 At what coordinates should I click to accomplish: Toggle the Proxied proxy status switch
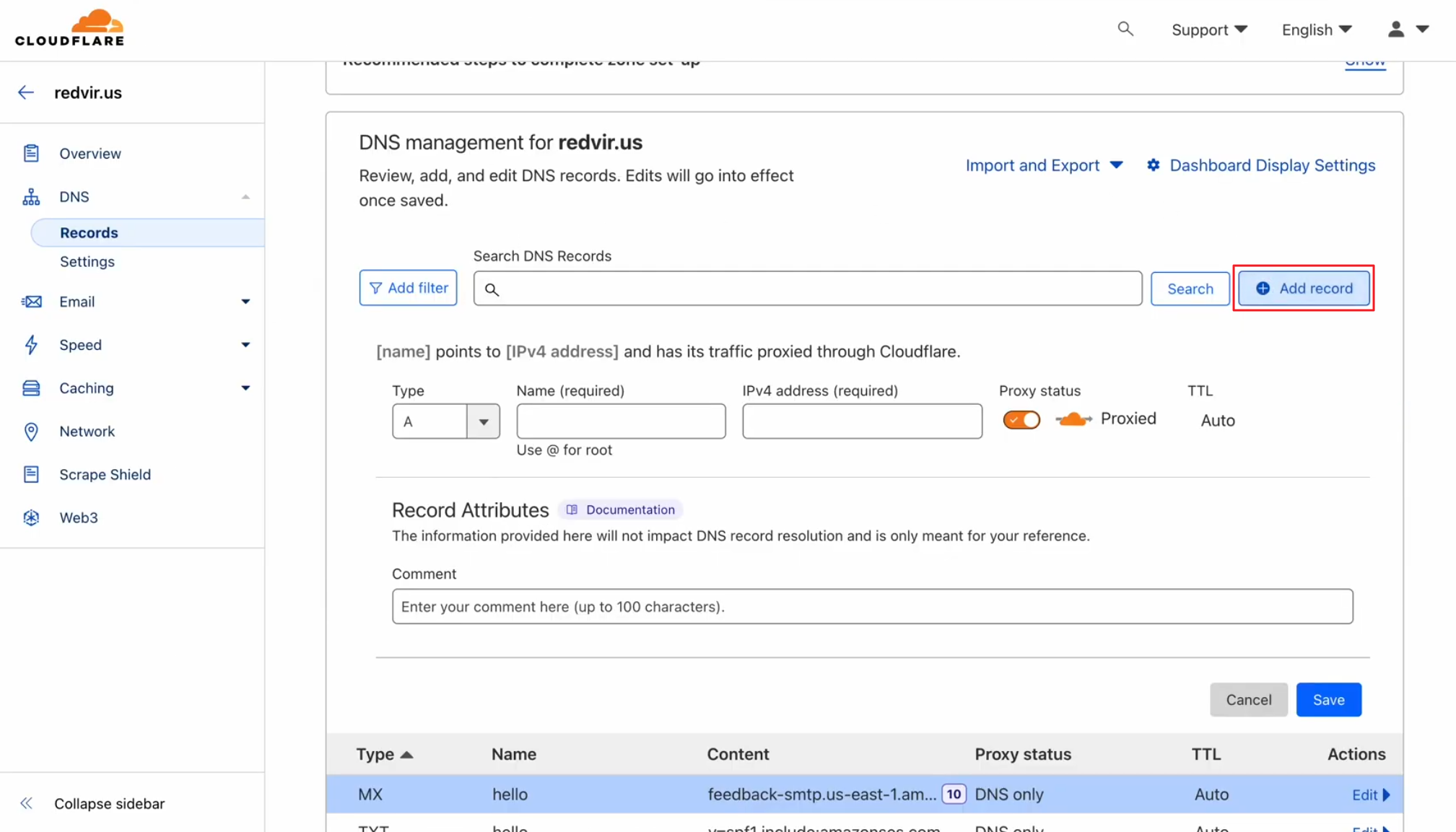(x=1021, y=420)
